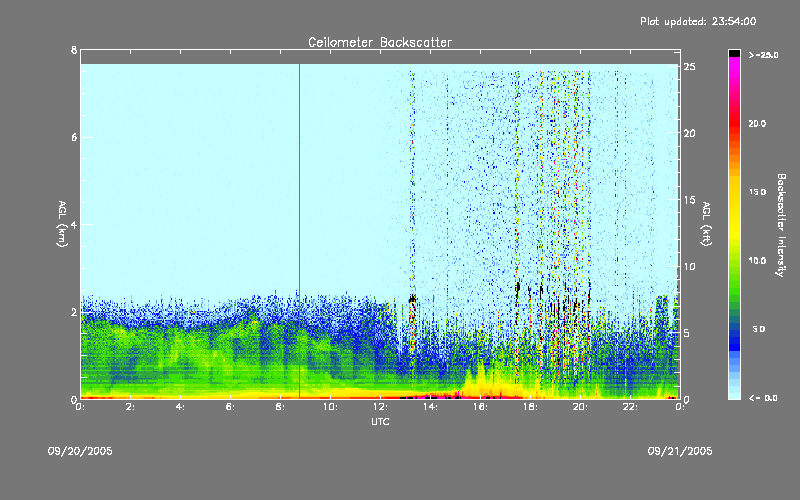
Task: Click the 2 km label on left axis
Action: [x=74, y=312]
